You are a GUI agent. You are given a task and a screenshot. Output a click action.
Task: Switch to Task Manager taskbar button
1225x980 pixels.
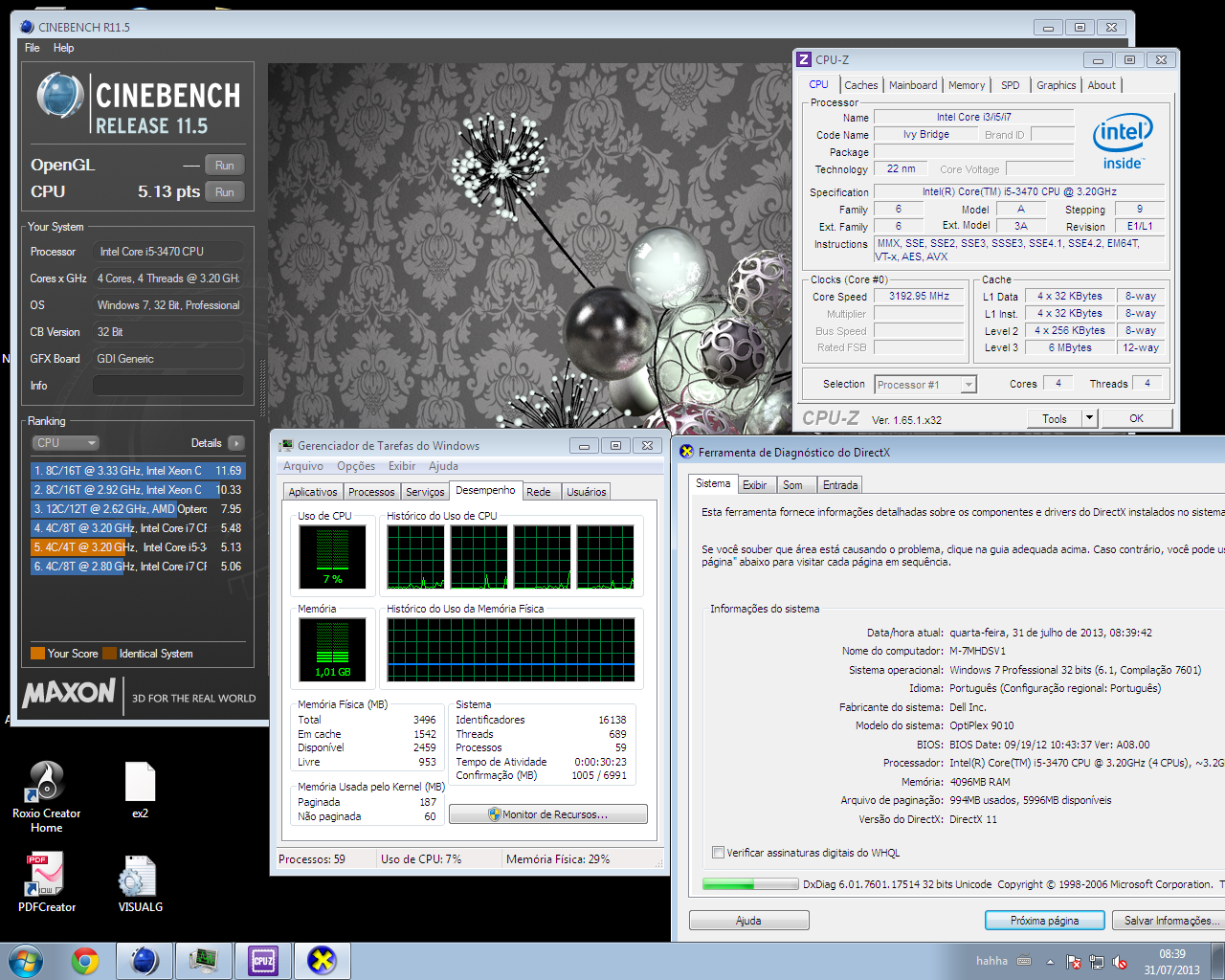coord(203,961)
